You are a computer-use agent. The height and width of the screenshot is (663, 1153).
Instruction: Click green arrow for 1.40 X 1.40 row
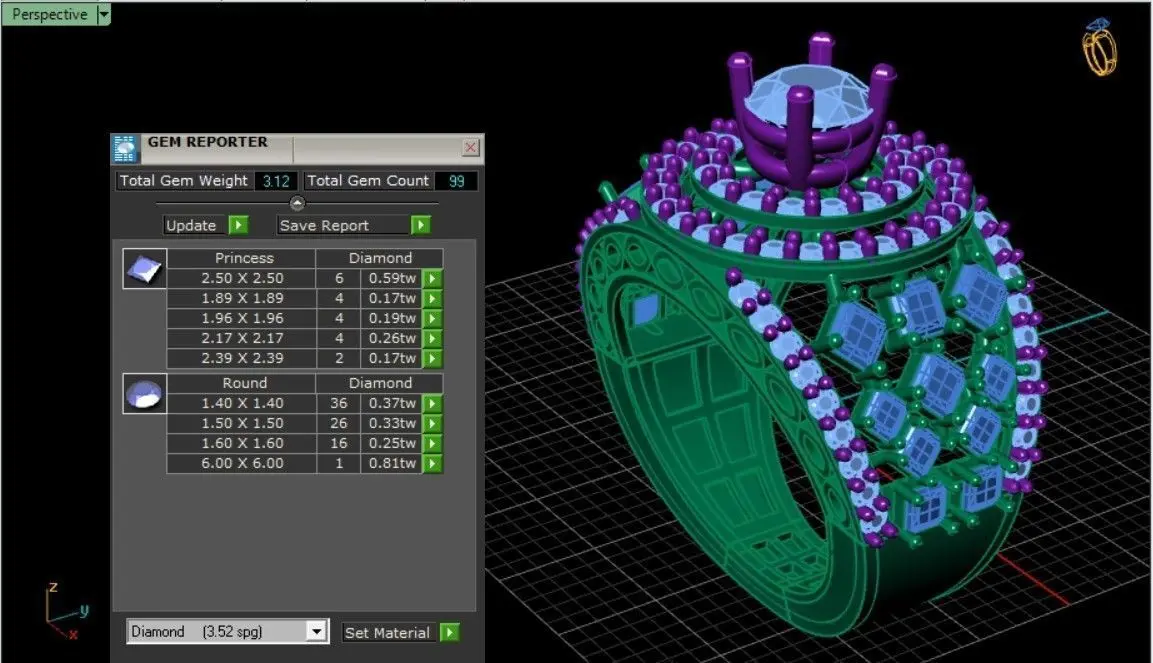point(432,404)
